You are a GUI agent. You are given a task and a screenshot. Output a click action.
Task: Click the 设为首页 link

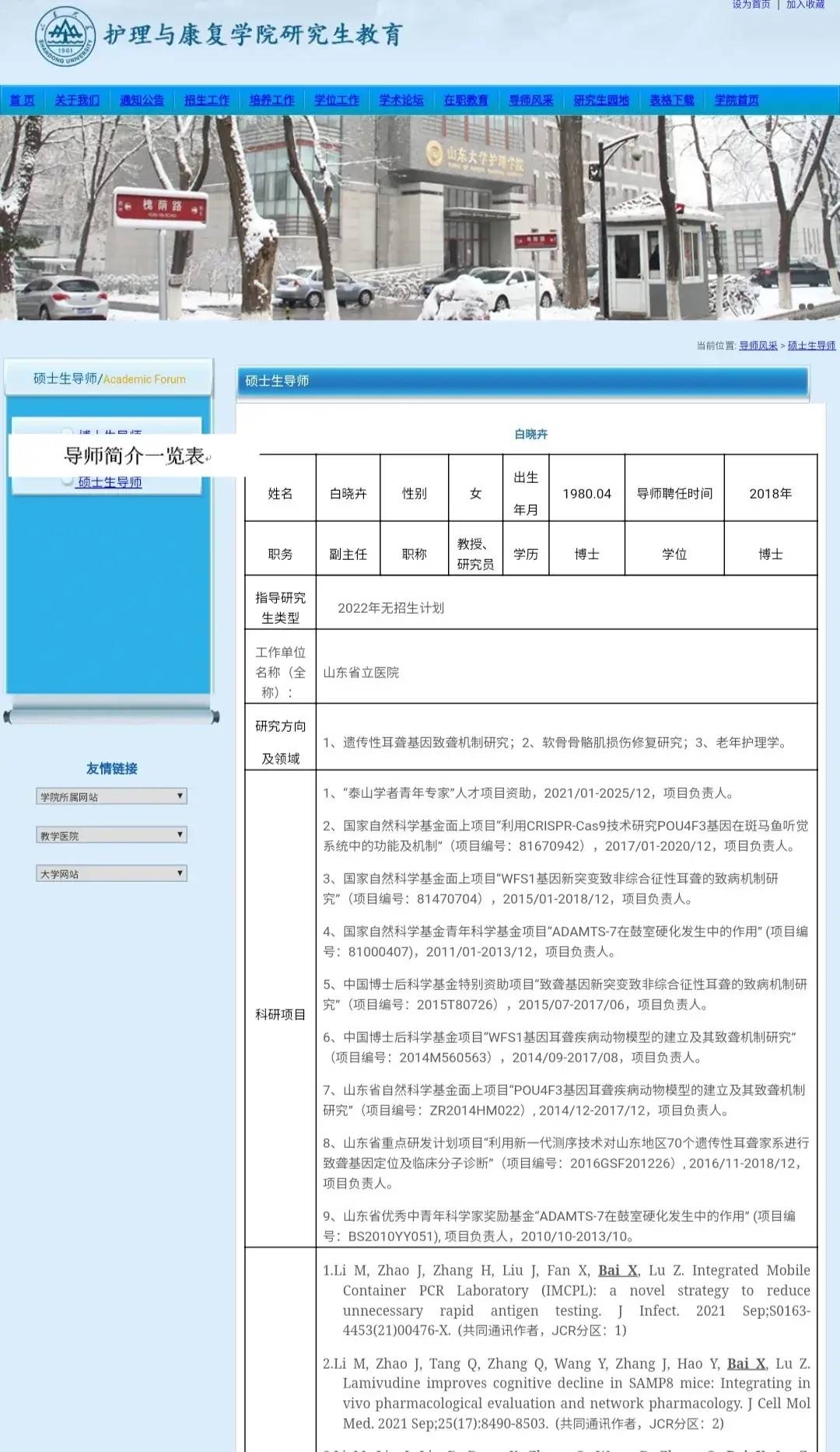point(751,5)
